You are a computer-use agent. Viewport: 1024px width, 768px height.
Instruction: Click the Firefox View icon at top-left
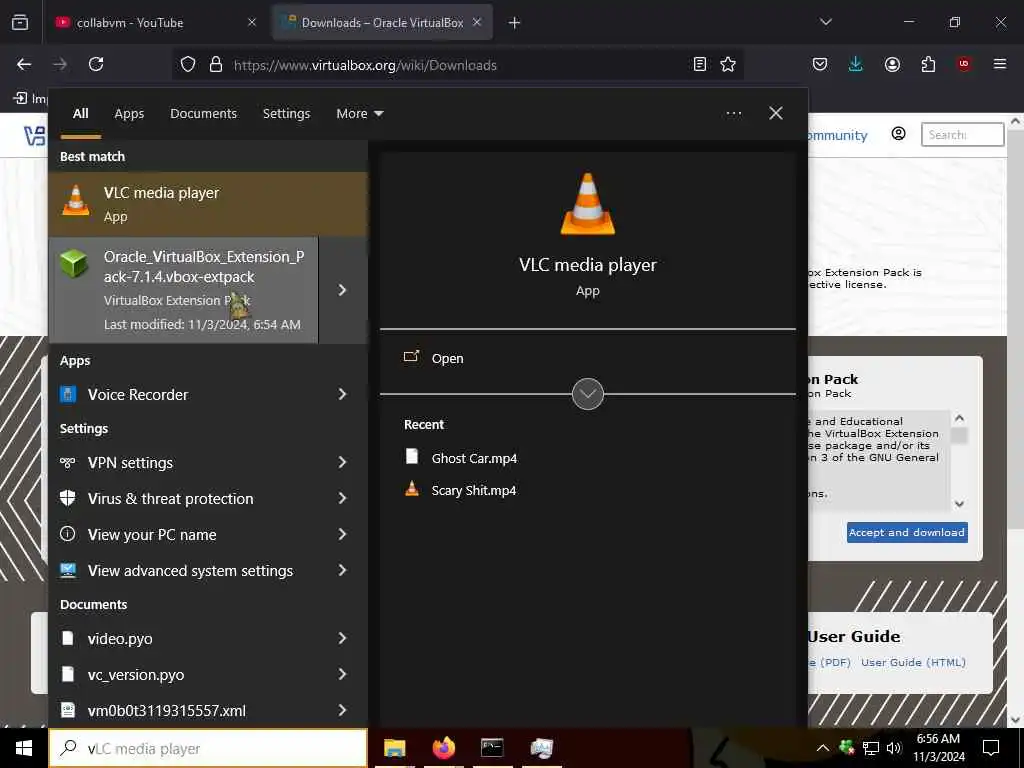coord(20,22)
